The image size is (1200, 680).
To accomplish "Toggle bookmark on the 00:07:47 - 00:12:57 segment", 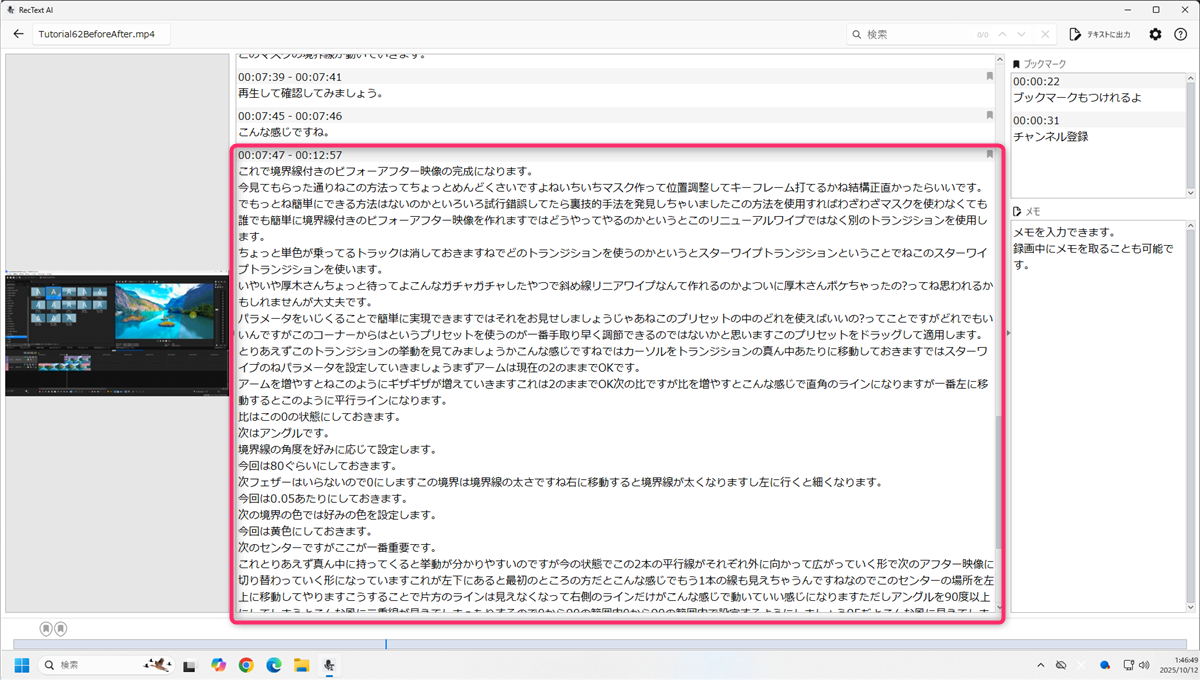I will tap(990, 155).
